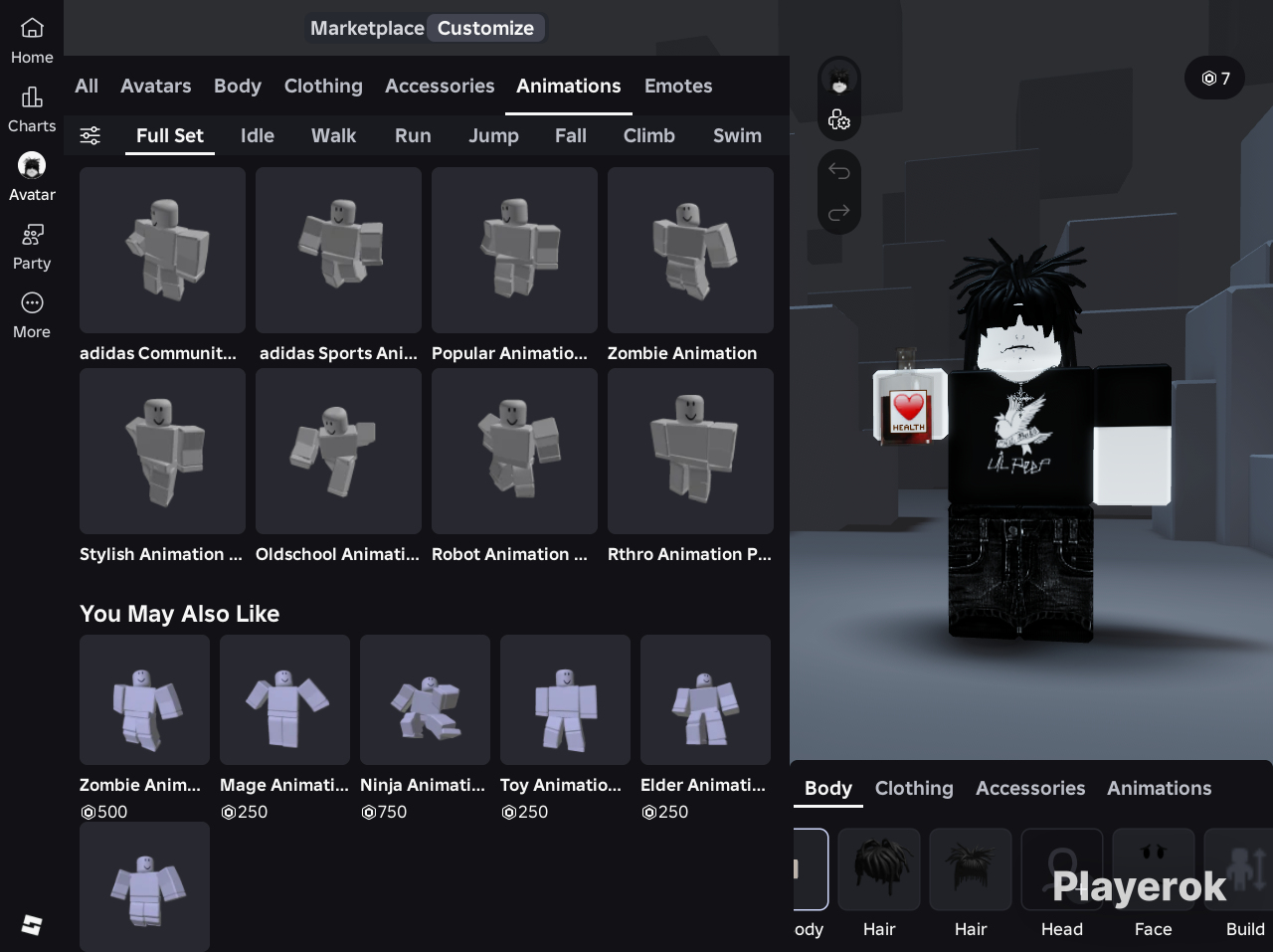Click the Roblox logo icon
Screen dimensions: 1273x952
pos(32,925)
